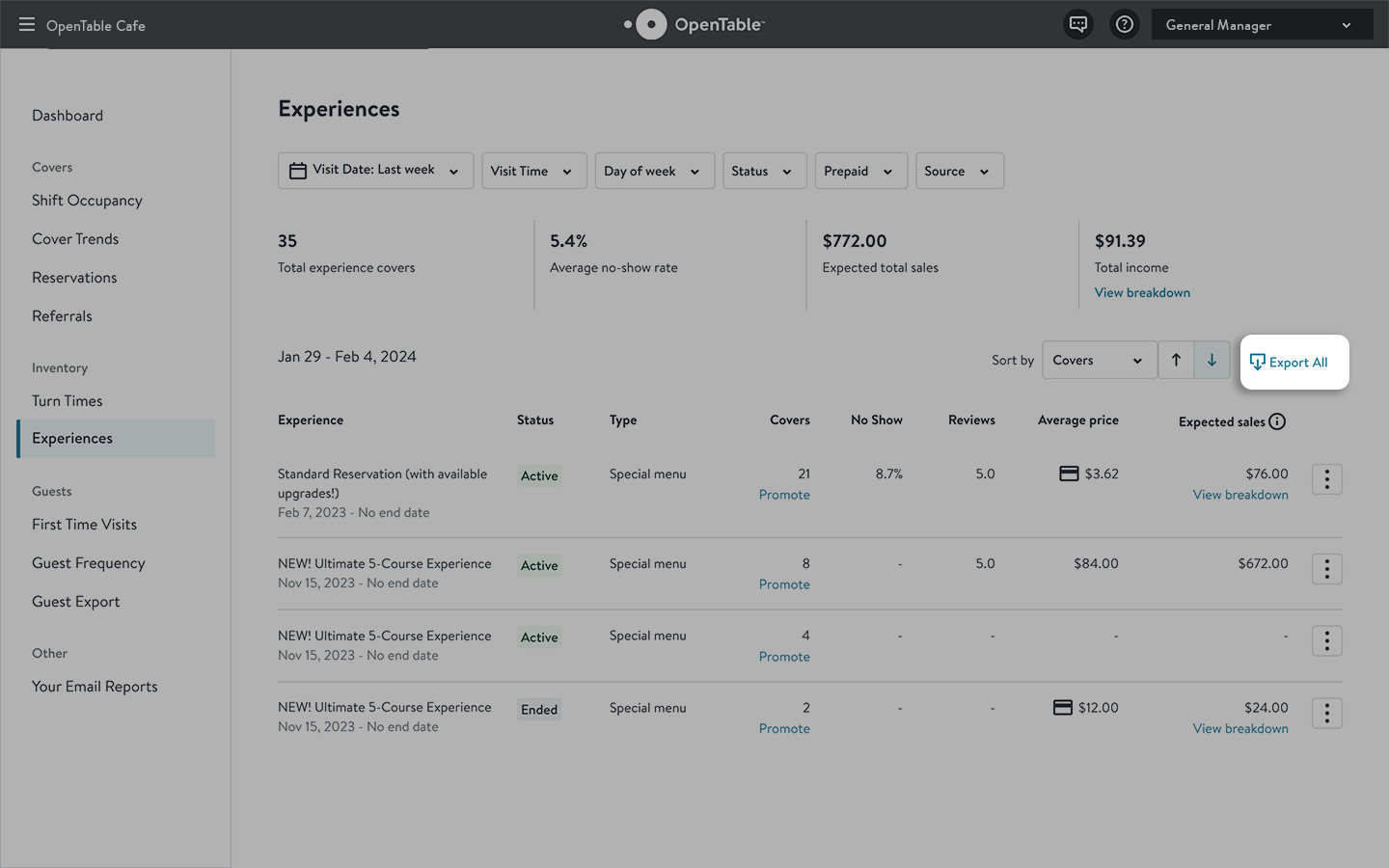Open the Status filter dropdown
The image size is (1389, 868).
tap(764, 171)
